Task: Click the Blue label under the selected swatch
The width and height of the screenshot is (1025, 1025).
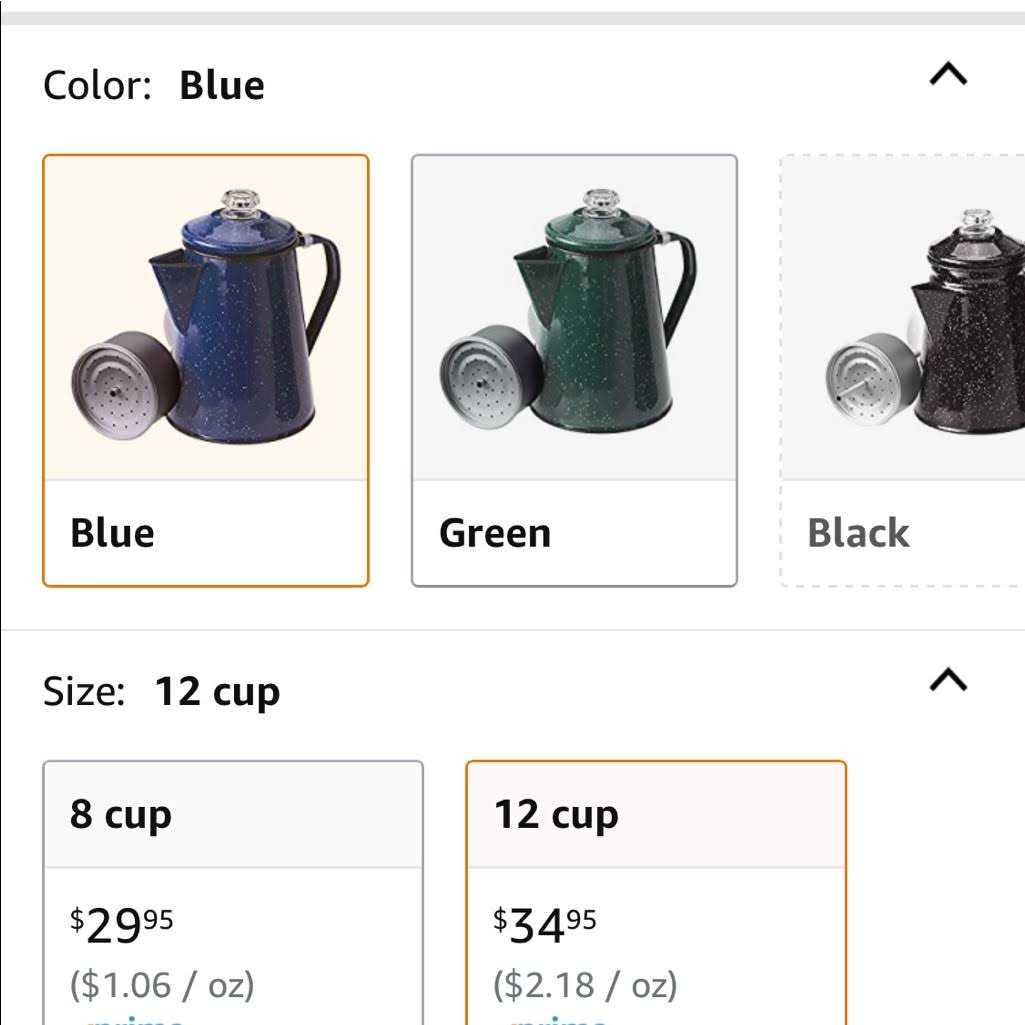Action: coord(113,532)
